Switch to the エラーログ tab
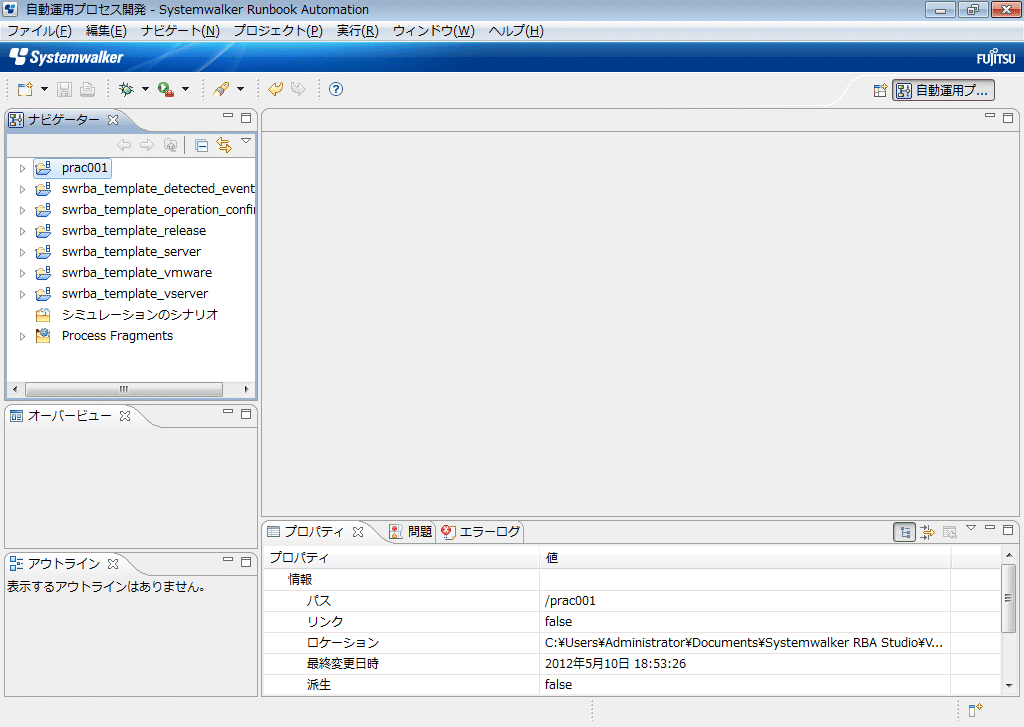Screen dimensions: 1024x727 481,532
